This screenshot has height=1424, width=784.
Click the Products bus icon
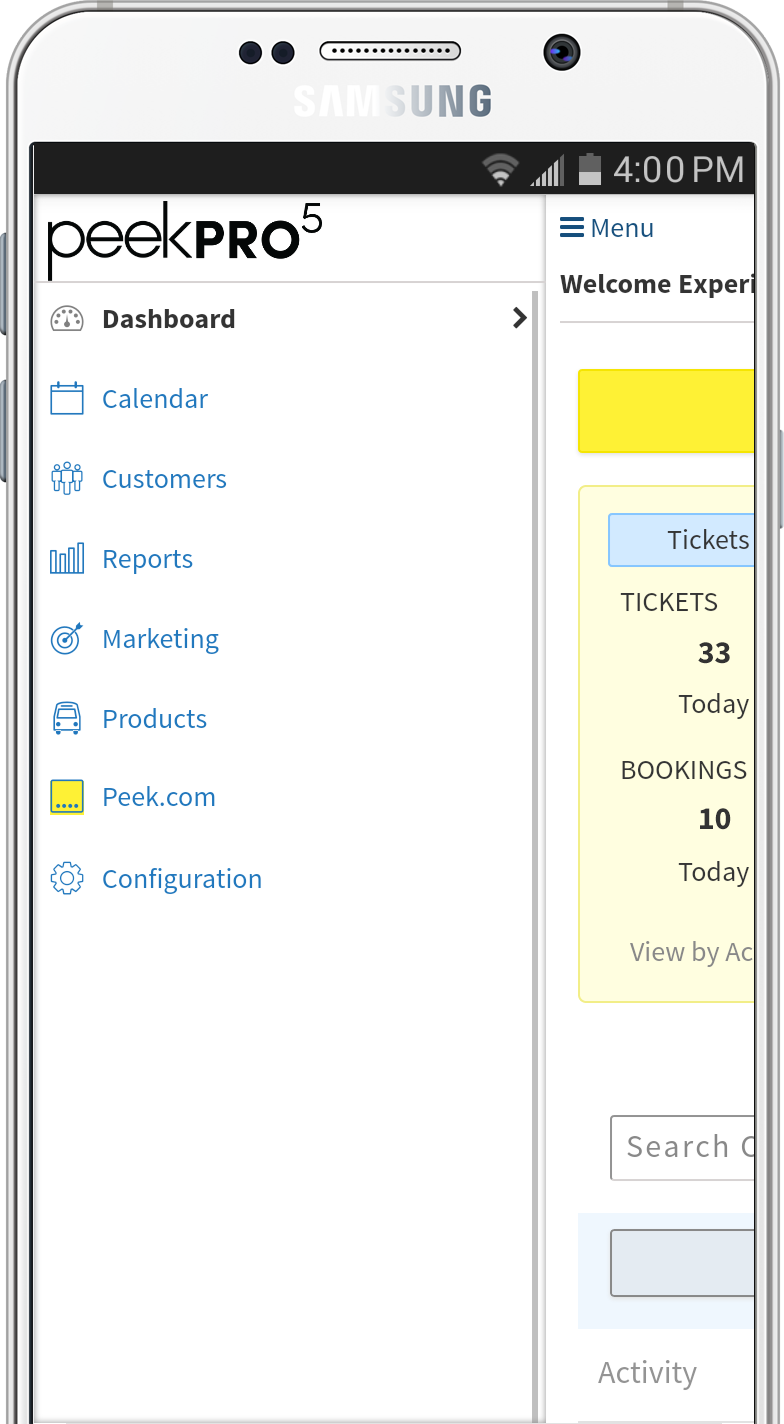coord(67,718)
